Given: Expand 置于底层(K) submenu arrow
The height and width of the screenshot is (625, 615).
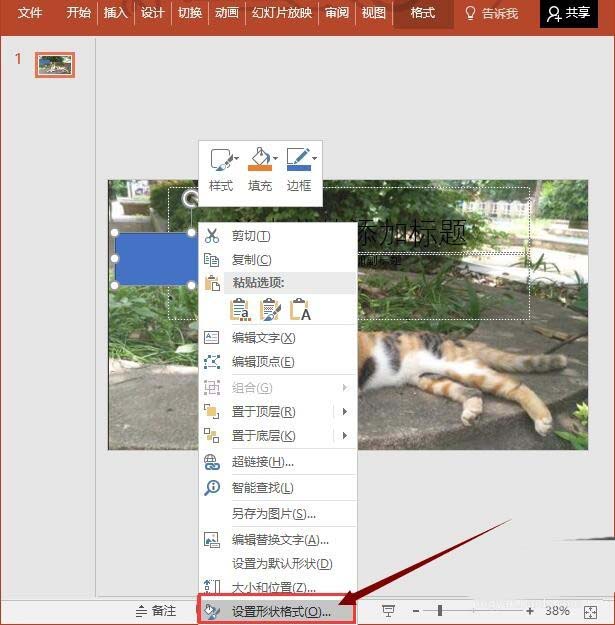Looking at the screenshot, I should pyautogui.click(x=345, y=435).
